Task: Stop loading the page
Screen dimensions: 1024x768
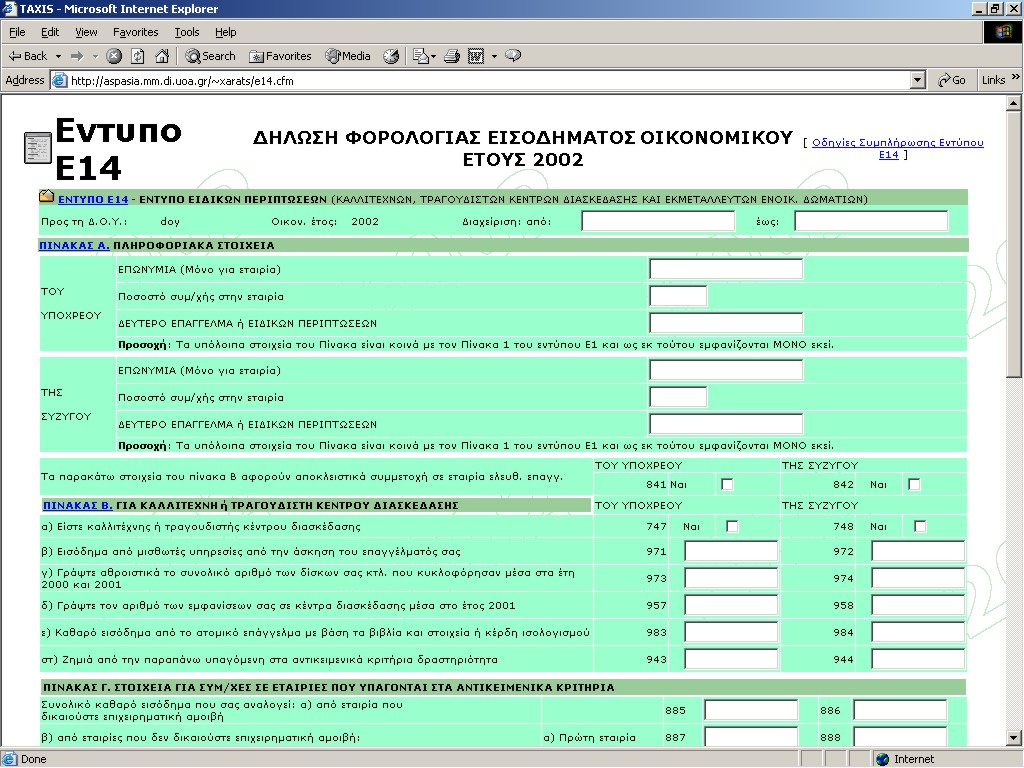Action: (114, 56)
